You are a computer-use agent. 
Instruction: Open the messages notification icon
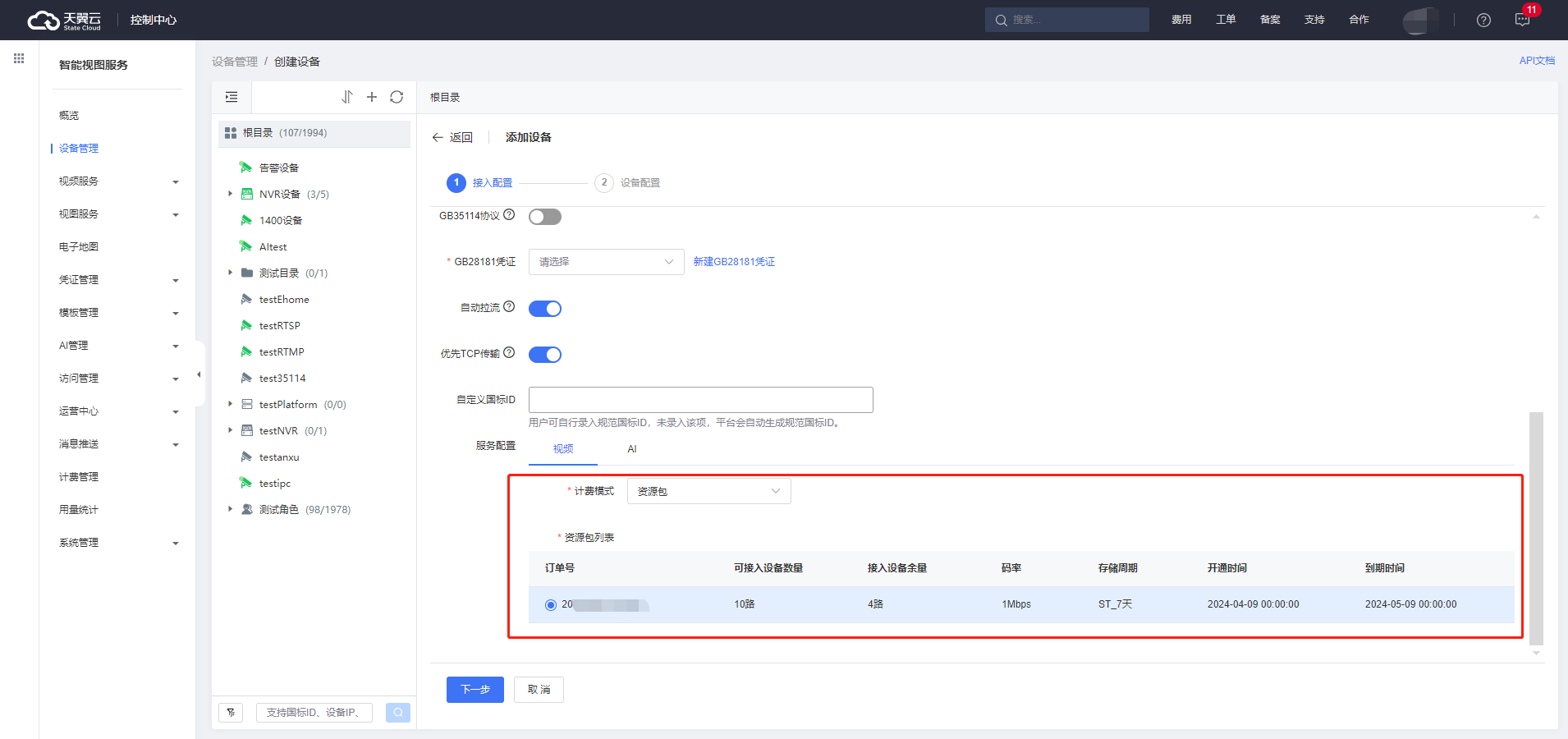[1522, 20]
